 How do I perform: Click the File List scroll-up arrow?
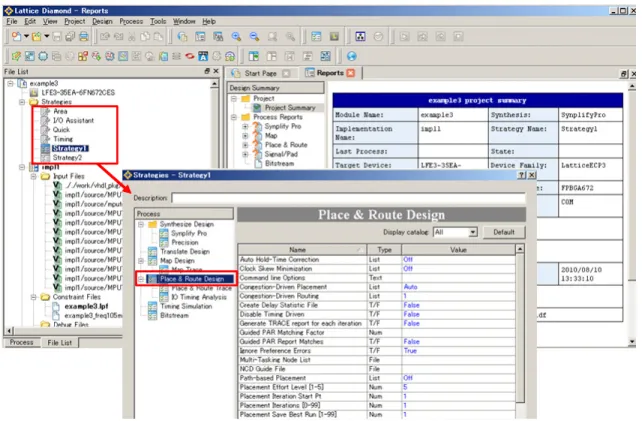click(x=214, y=84)
